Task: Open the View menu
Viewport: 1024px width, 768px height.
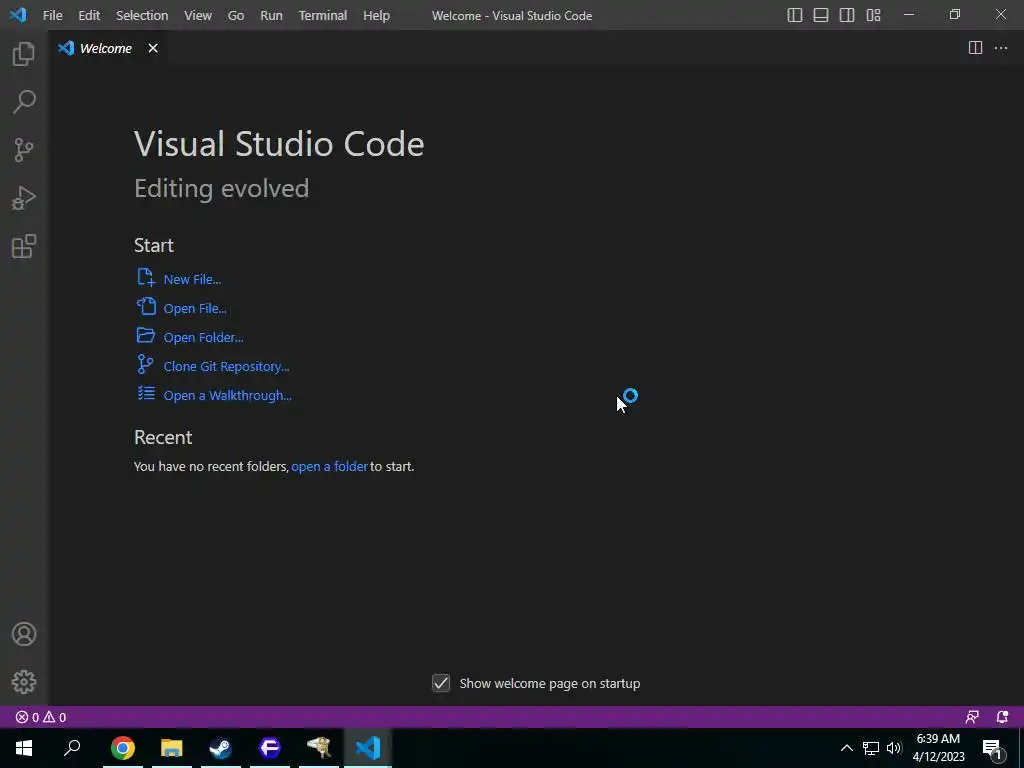Action: click(x=198, y=15)
